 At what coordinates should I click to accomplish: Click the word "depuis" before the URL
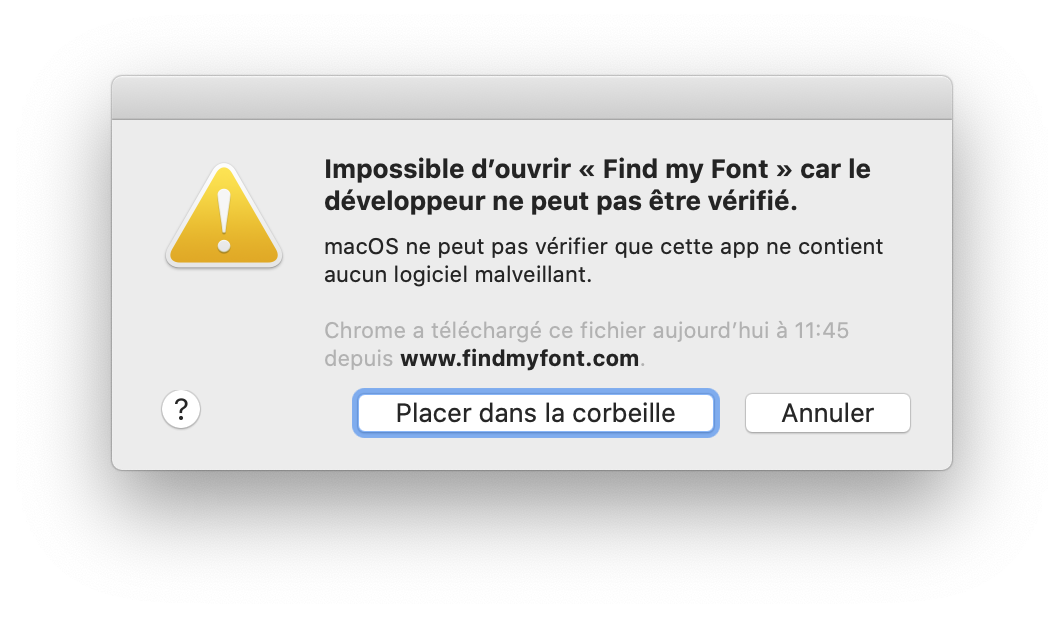pos(358,359)
